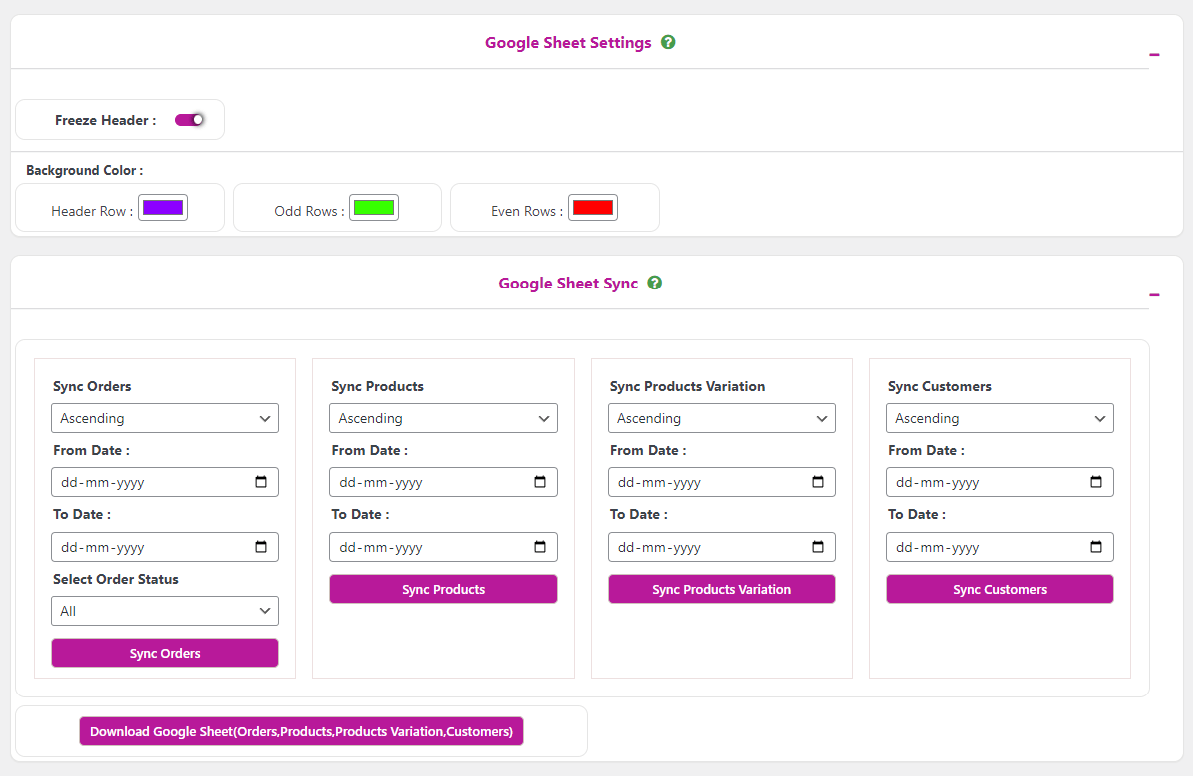Collapse the Google Sheet Settings section
This screenshot has height=776, width=1193.
pyautogui.click(x=1154, y=55)
